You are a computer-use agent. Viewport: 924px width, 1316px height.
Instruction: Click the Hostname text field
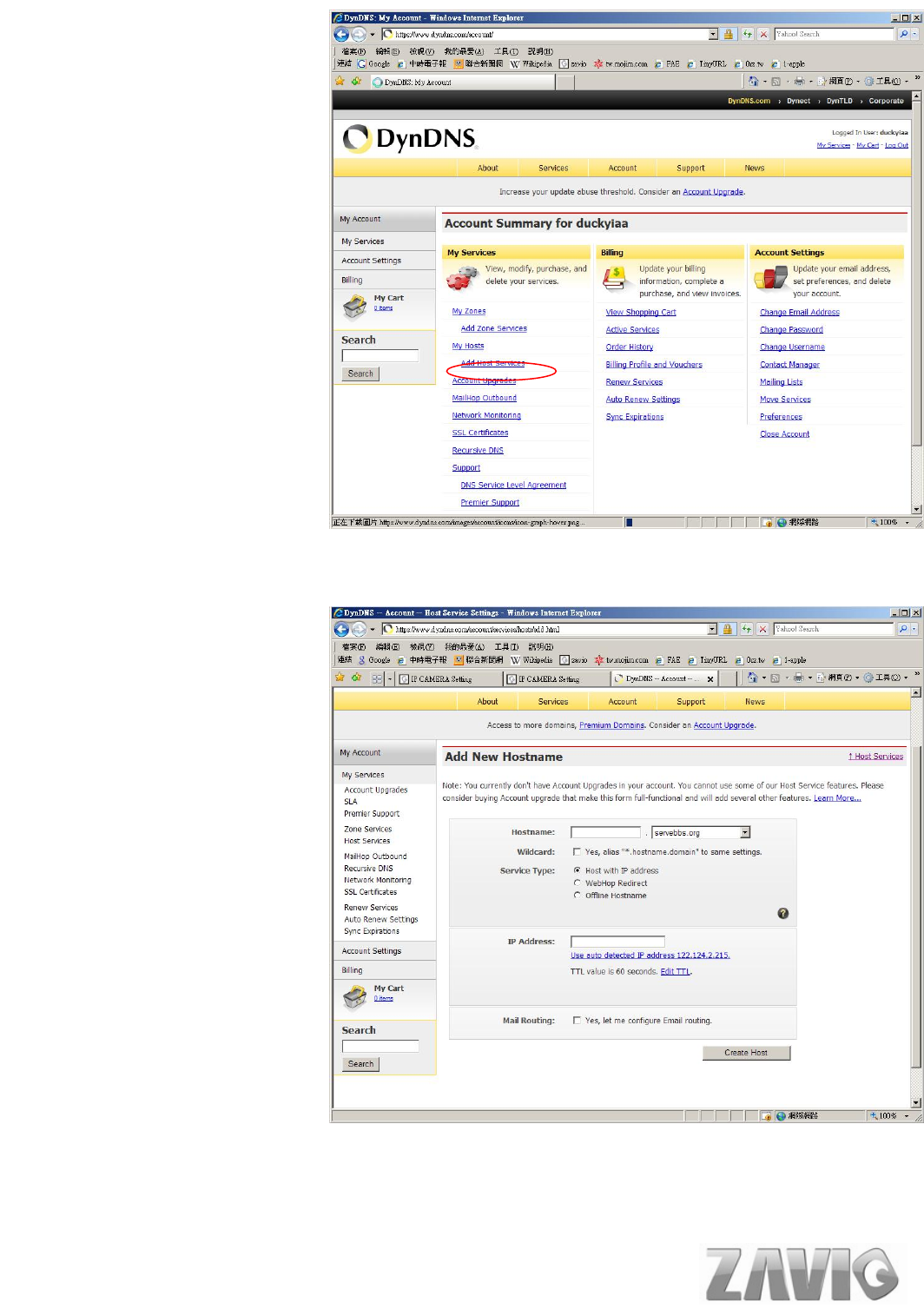(605, 832)
